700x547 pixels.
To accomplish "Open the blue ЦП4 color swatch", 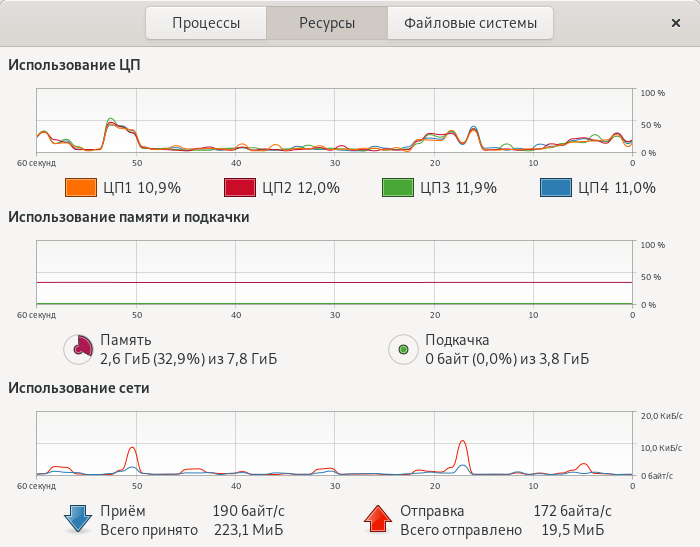I will 556,187.
